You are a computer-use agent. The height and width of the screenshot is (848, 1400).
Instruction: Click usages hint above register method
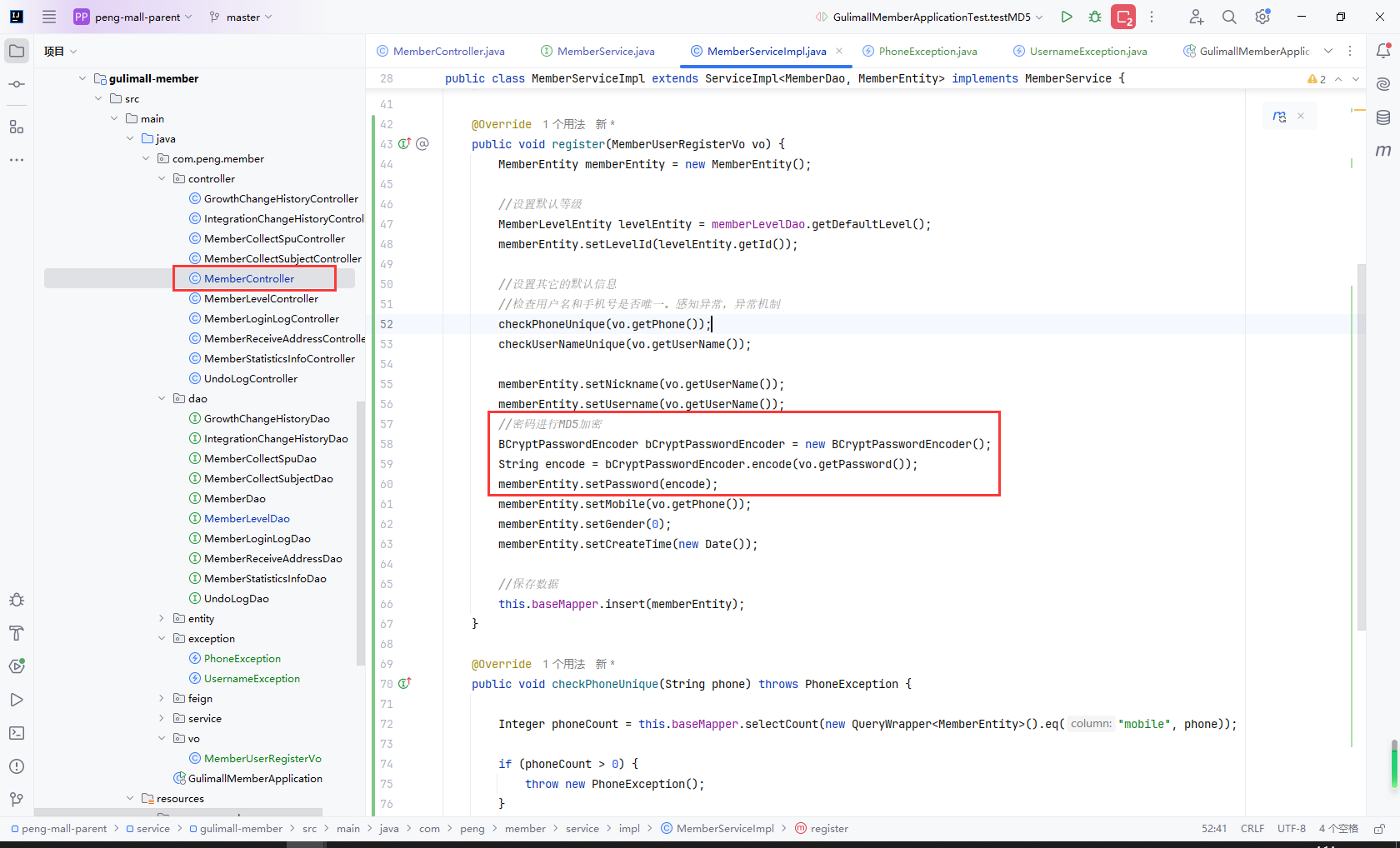[564, 124]
